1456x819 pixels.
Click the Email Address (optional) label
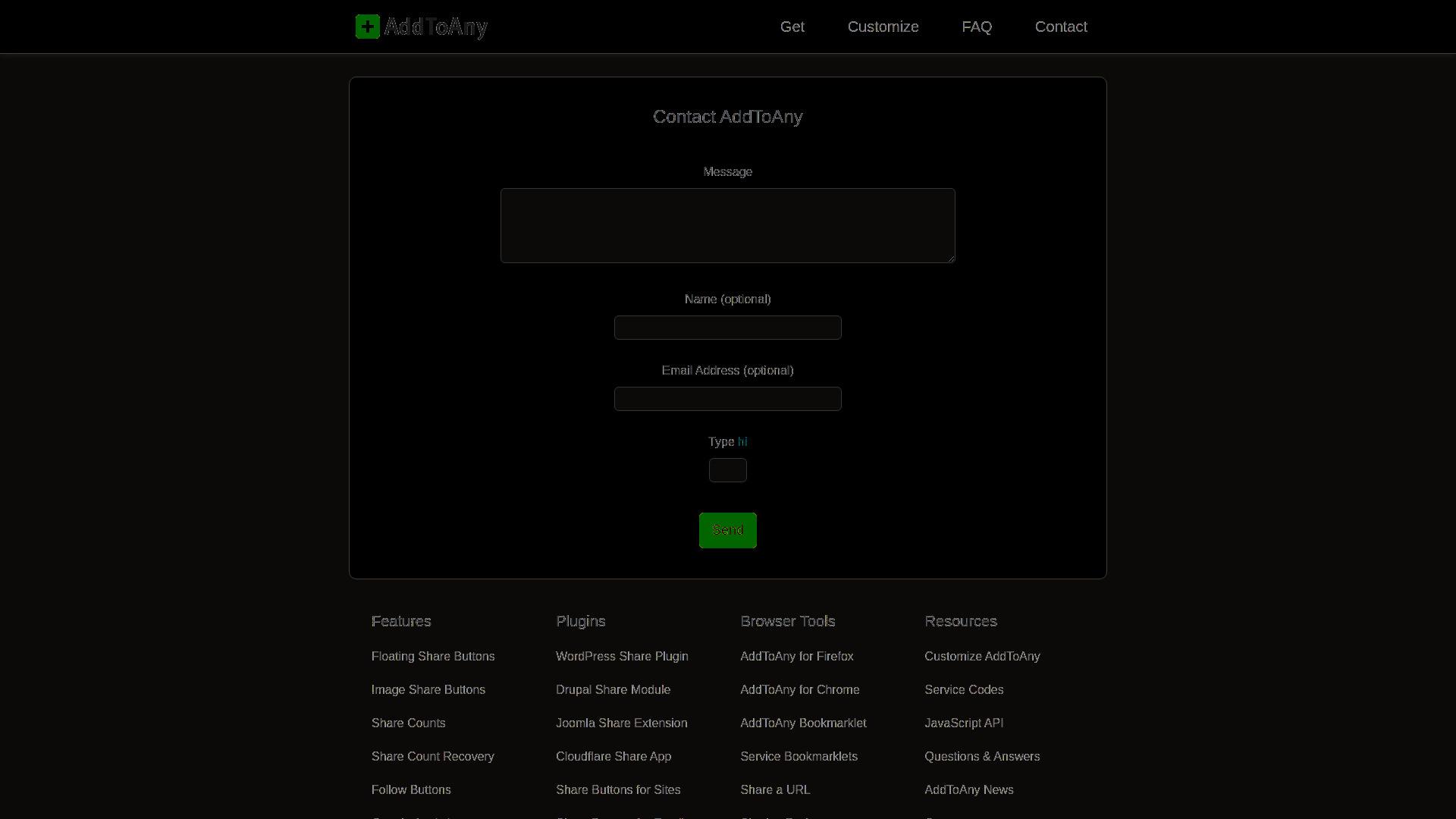728,371
